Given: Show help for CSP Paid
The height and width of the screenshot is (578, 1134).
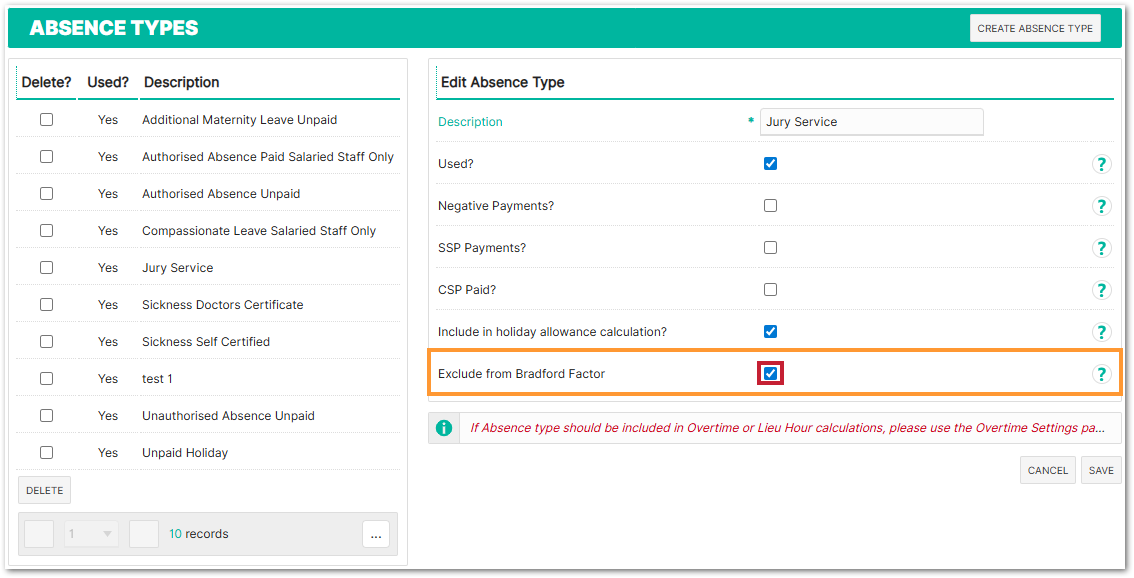Looking at the screenshot, I should point(1101,290).
